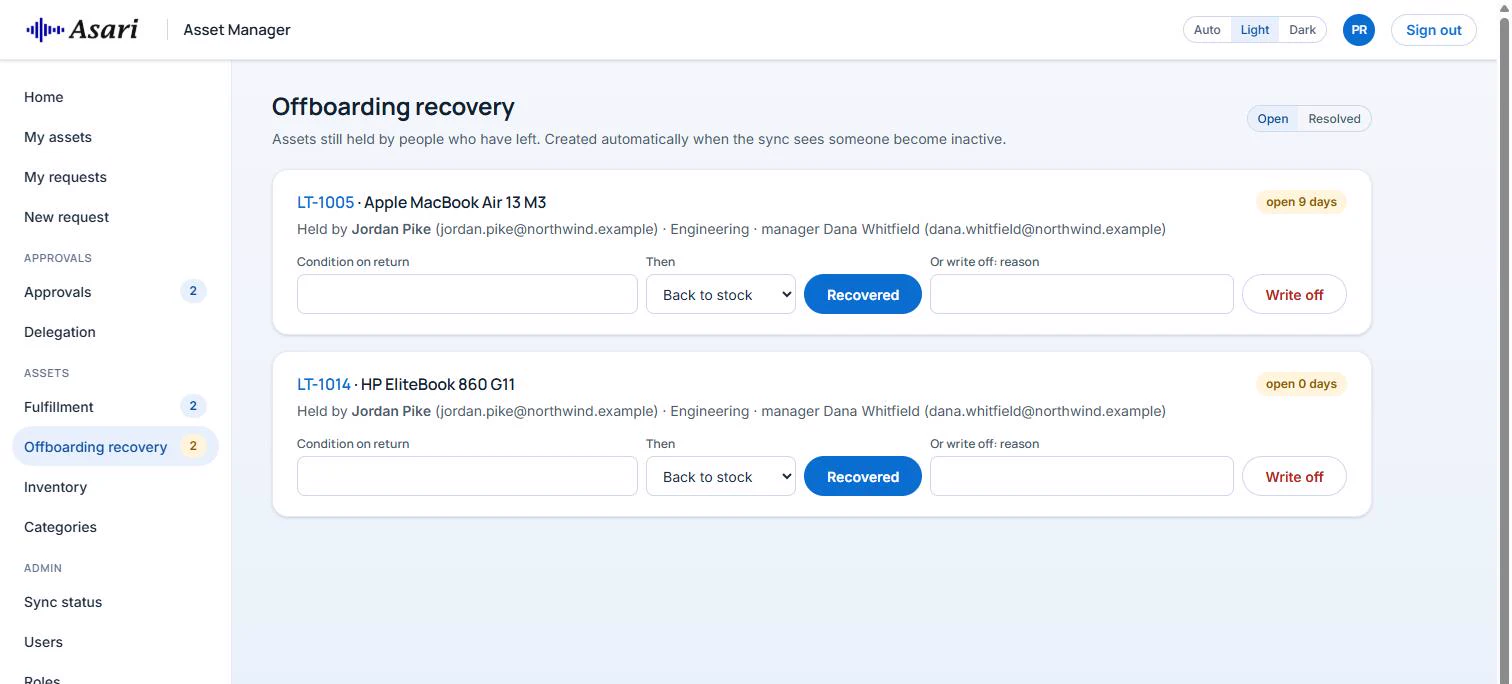
Task: Open Sync status page
Action: [x=115, y=602]
